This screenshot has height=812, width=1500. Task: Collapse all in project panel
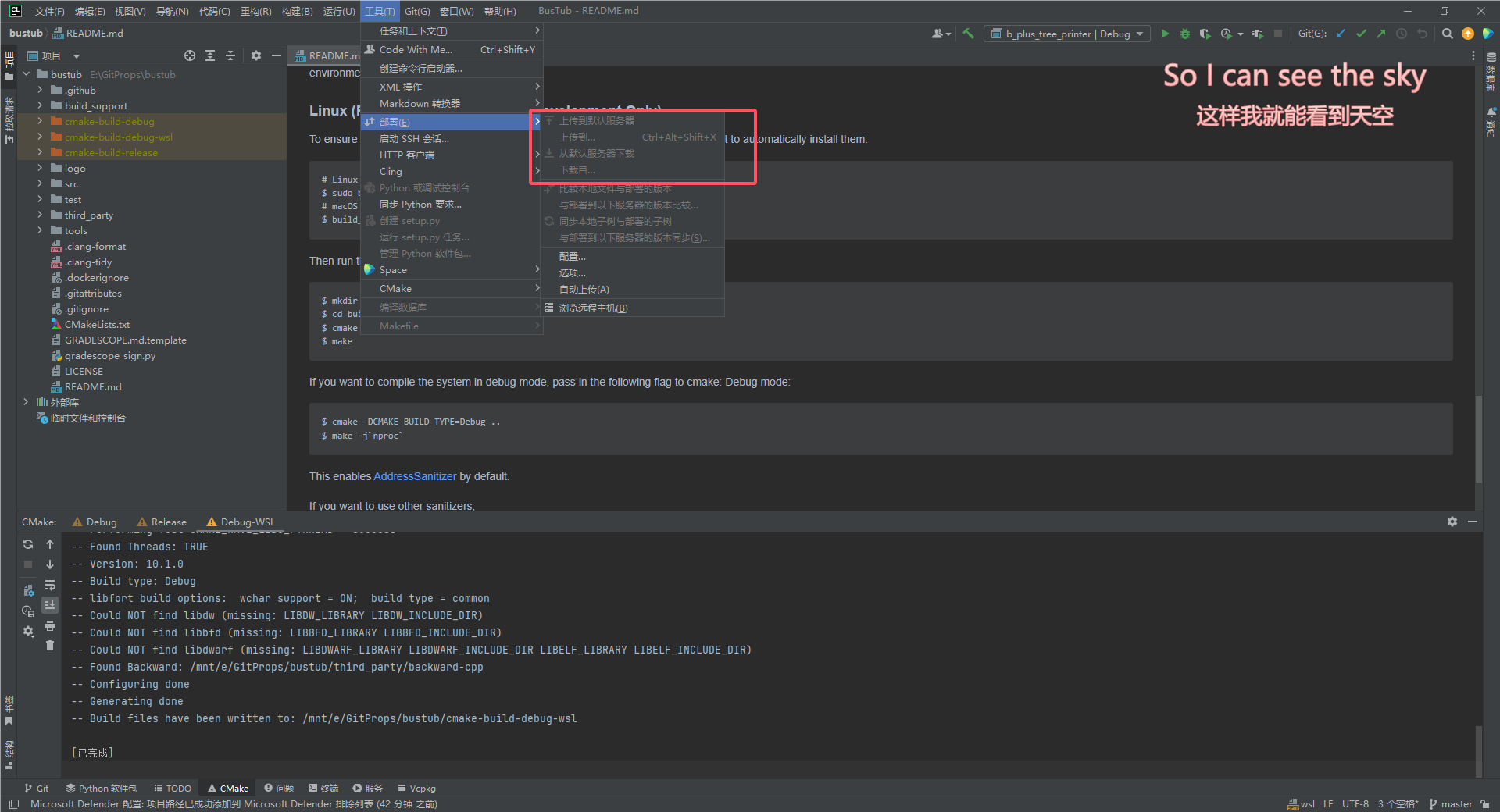coord(230,55)
